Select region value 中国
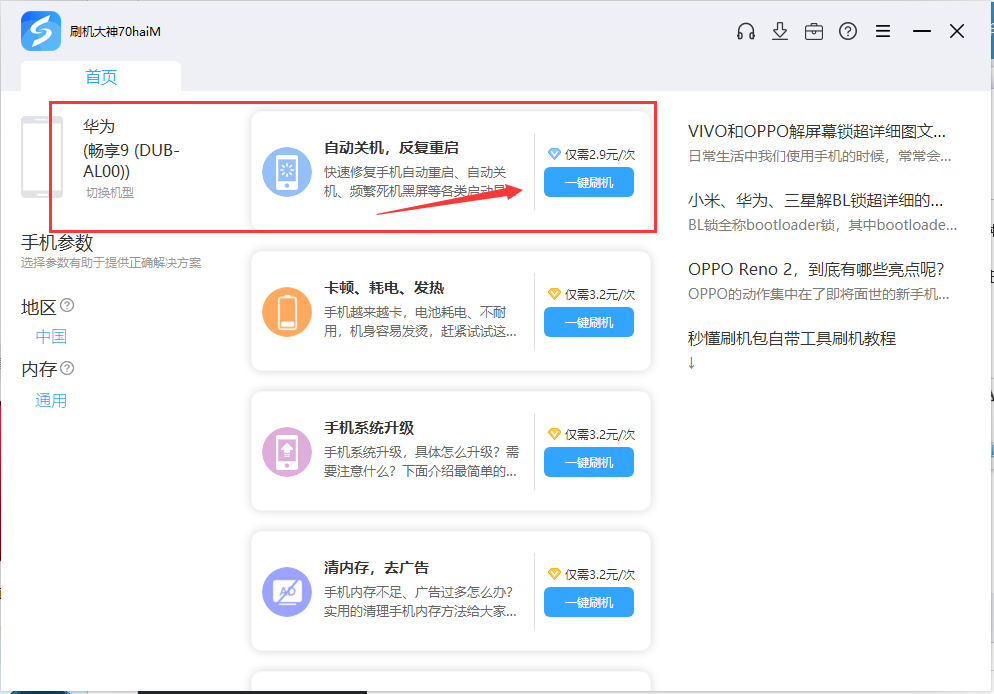The height and width of the screenshot is (694, 994). (51, 336)
